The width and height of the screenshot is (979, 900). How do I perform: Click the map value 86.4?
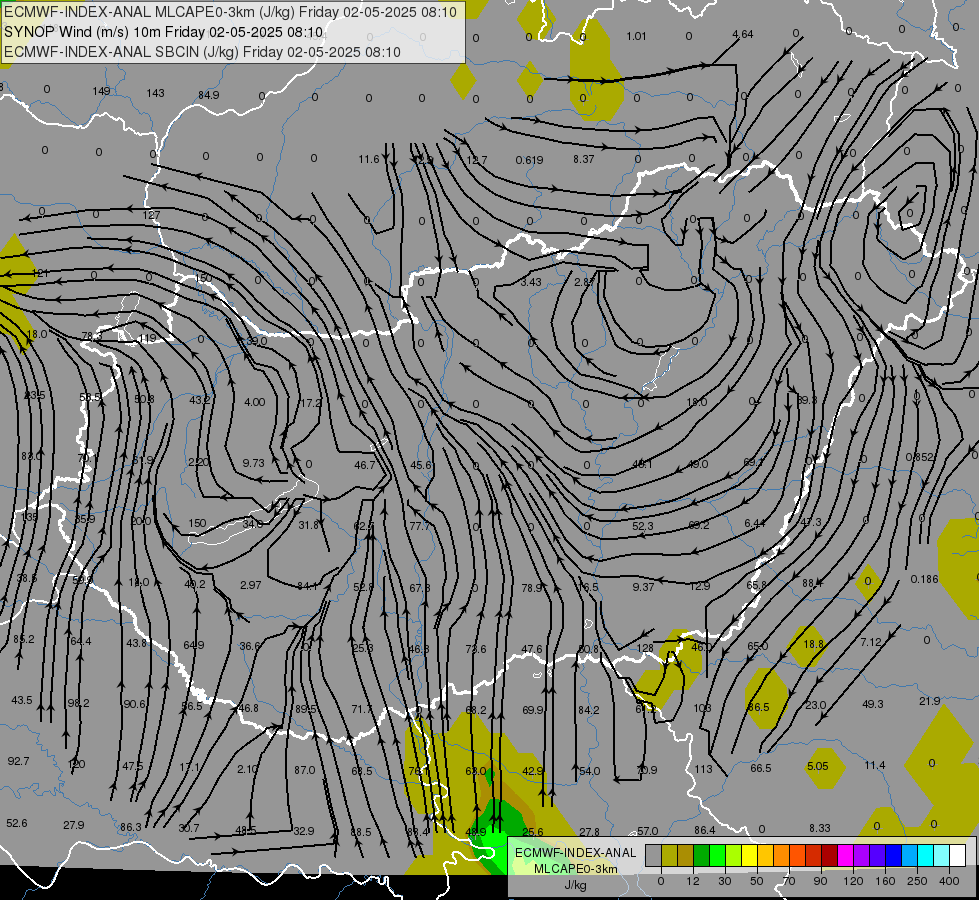[704, 830]
